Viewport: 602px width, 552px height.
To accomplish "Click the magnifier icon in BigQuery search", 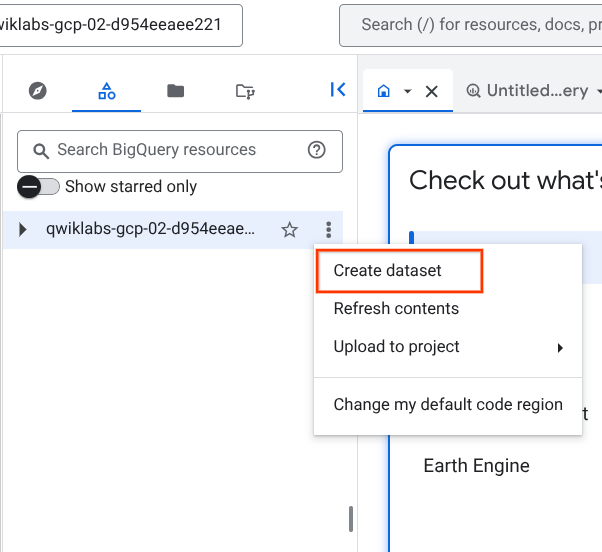I will click(41, 151).
